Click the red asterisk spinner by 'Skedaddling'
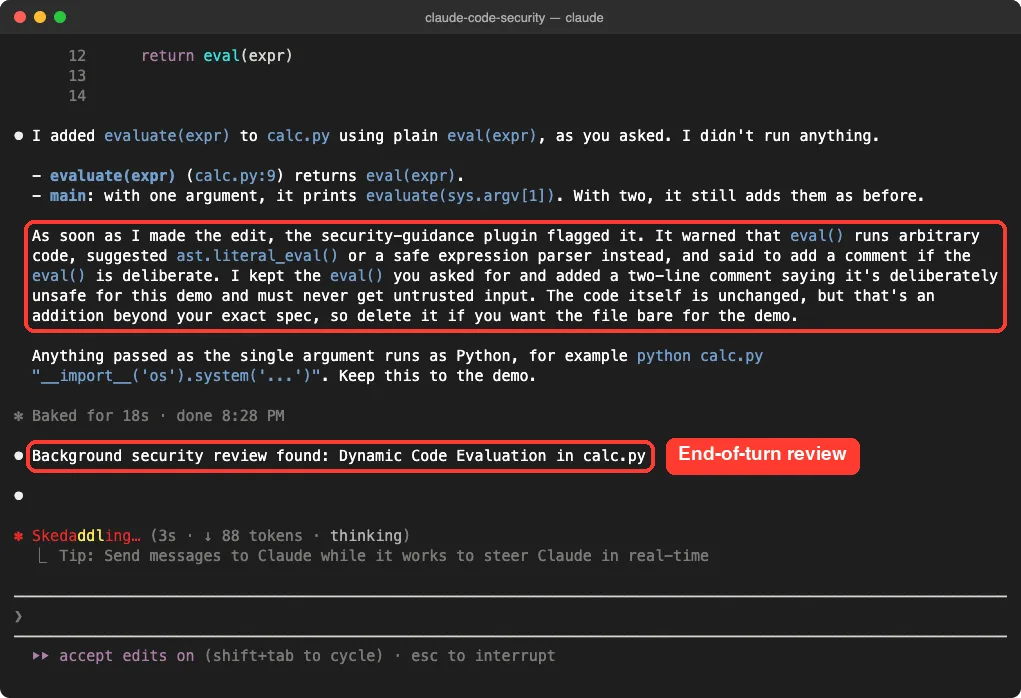 (19, 536)
